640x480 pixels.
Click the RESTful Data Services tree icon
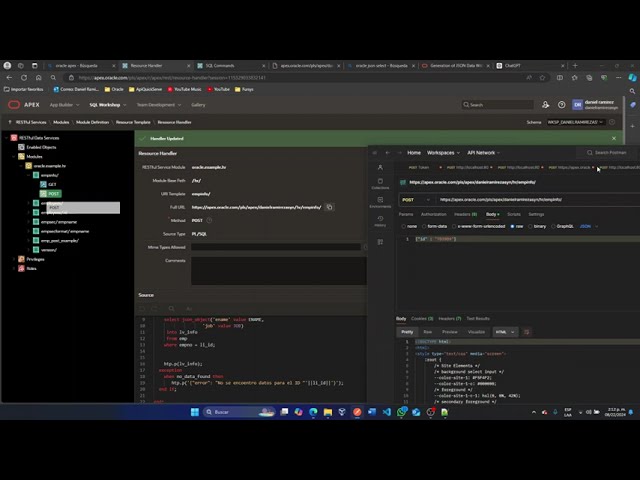[14, 138]
